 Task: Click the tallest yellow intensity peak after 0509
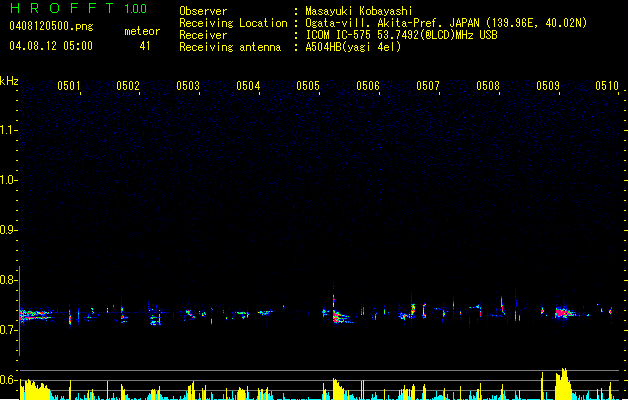point(564,384)
